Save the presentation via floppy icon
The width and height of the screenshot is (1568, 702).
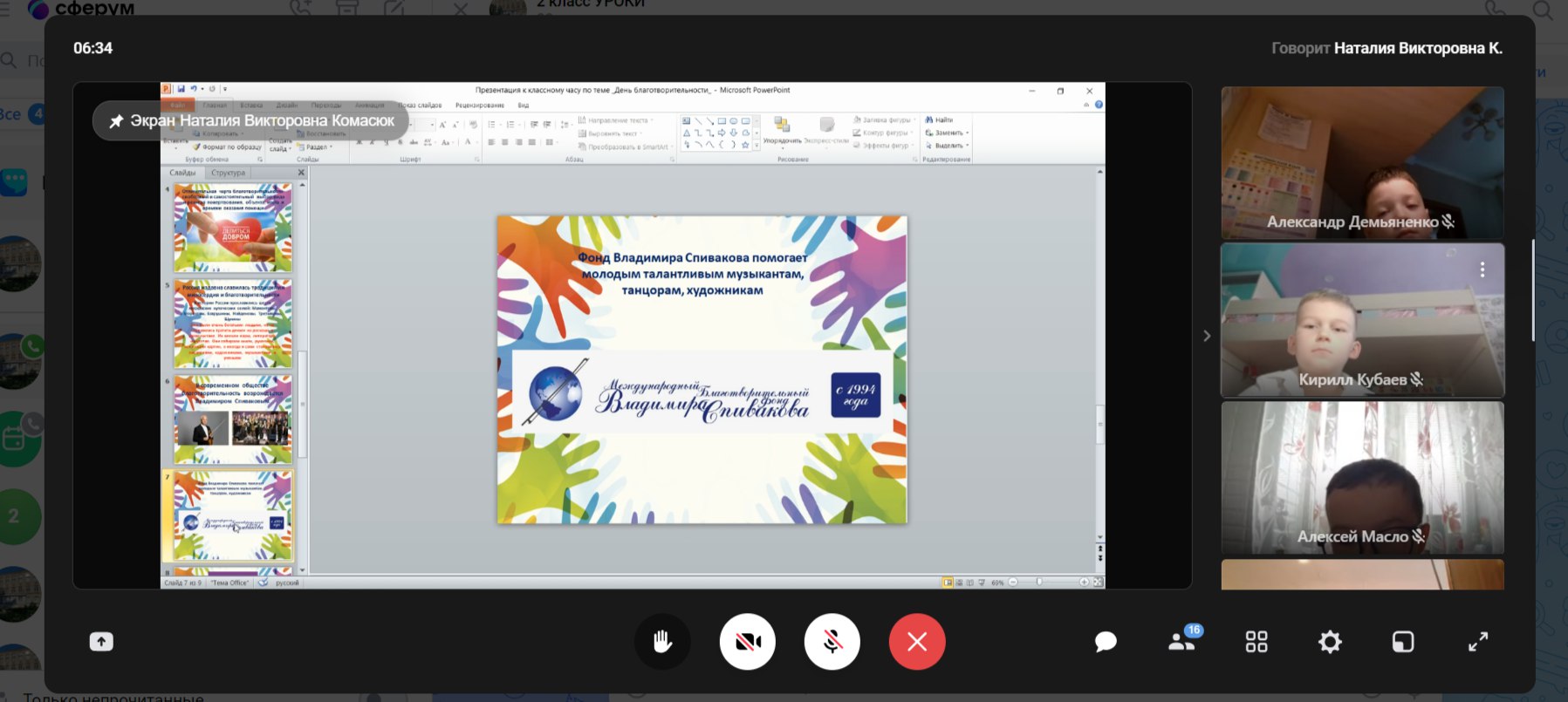[181, 89]
